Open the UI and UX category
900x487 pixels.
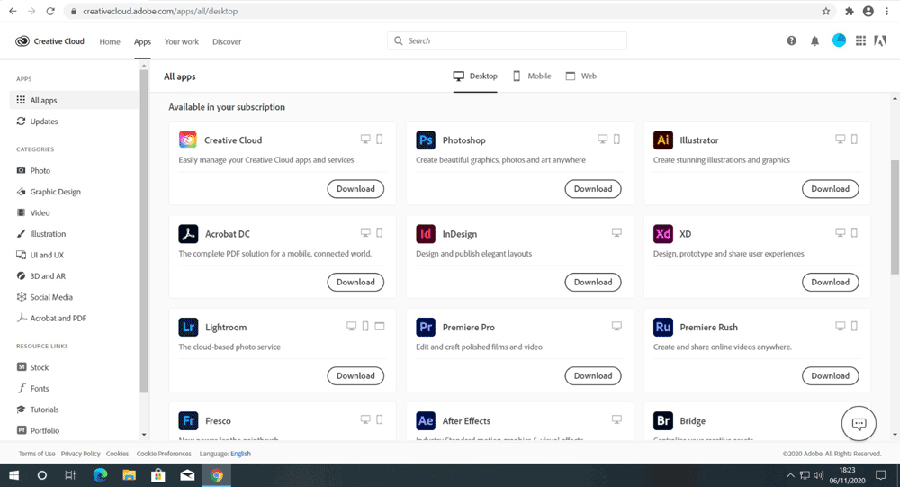[x=40, y=255]
